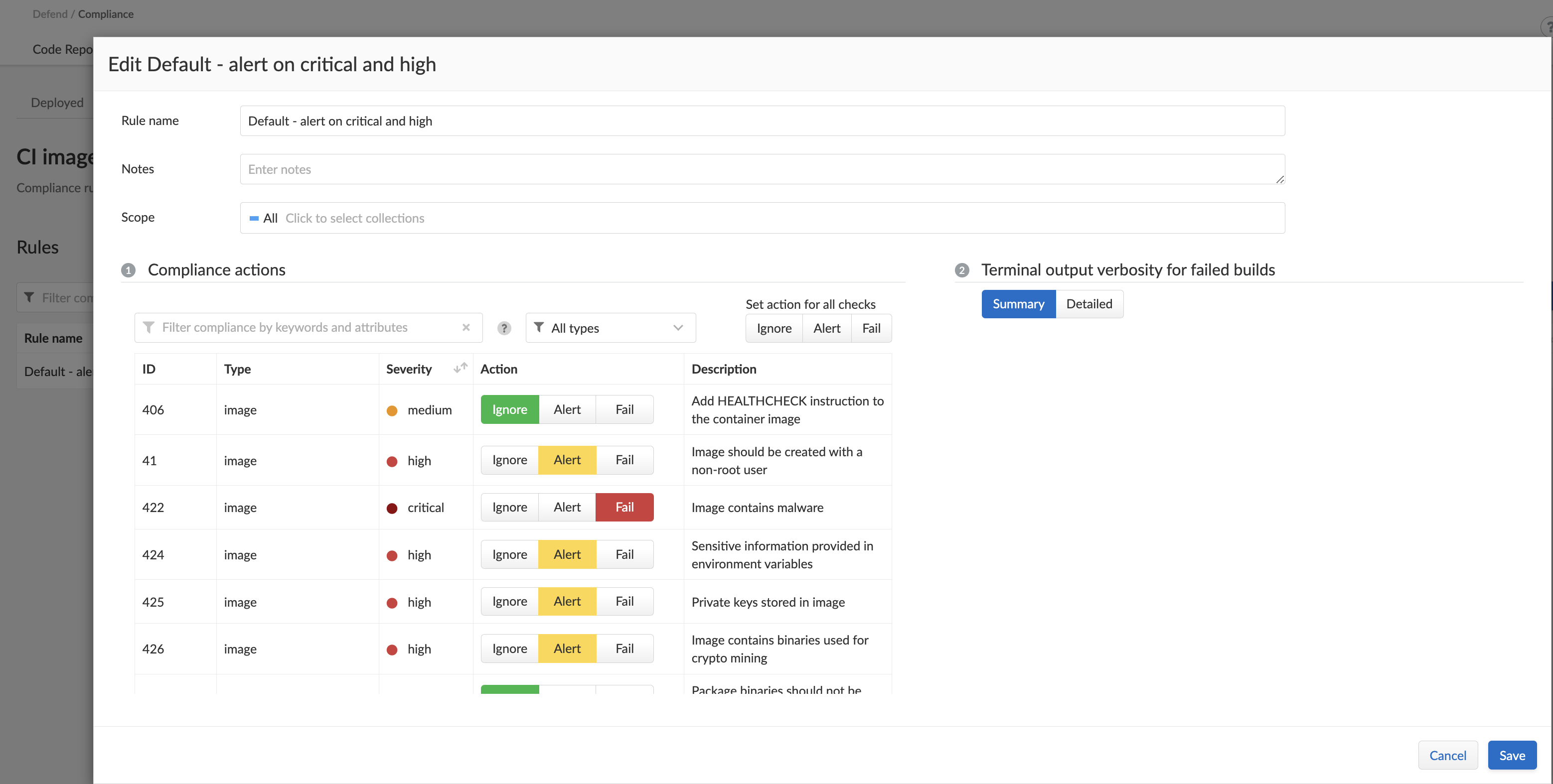The height and width of the screenshot is (784, 1553).
Task: Click the Scope collections selector
Action: coord(762,218)
